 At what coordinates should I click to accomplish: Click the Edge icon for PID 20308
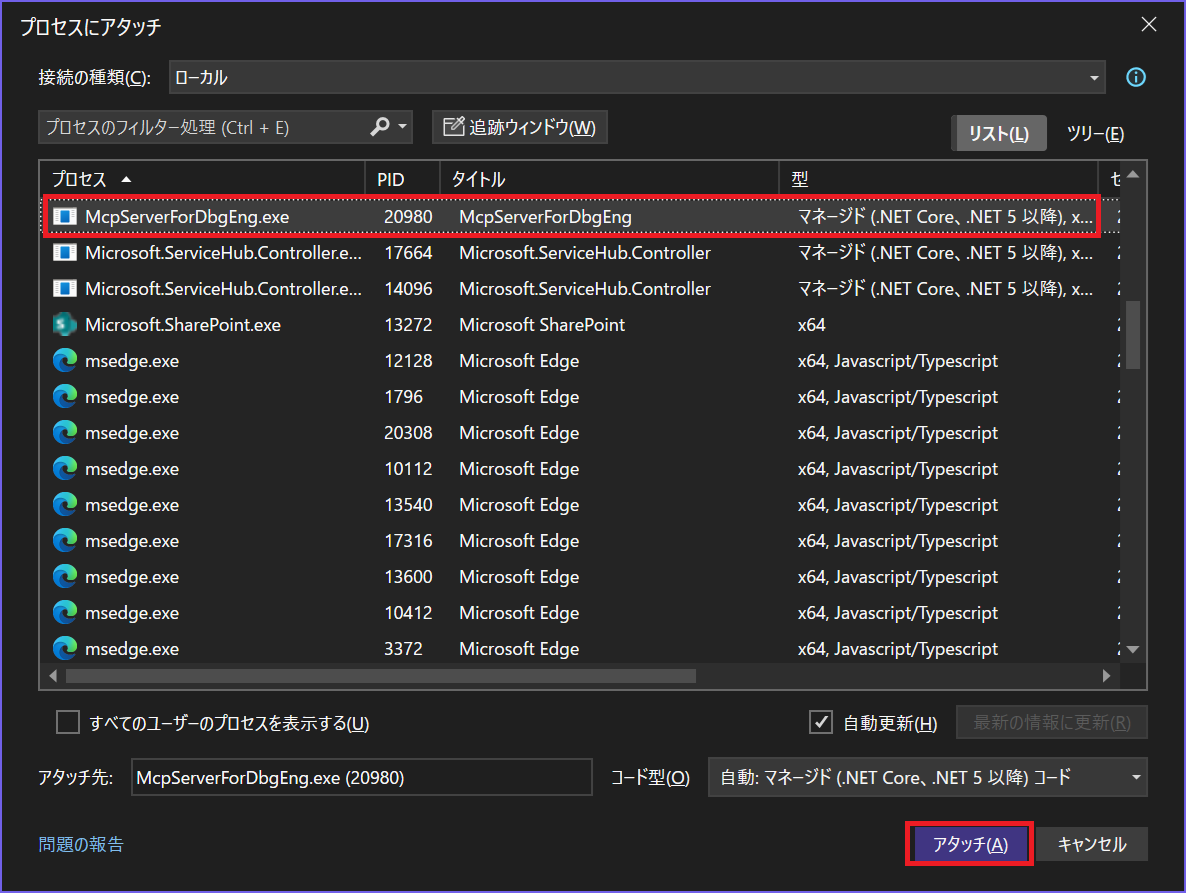click(x=64, y=433)
